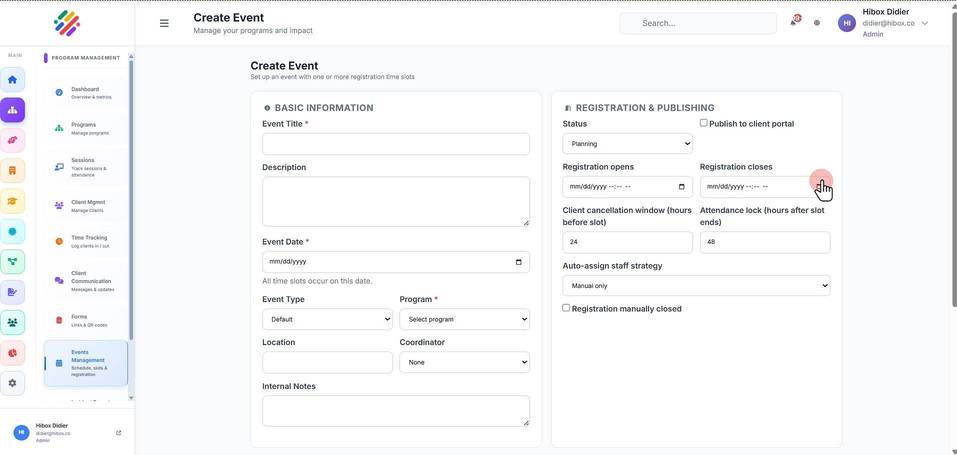Edit the Client cancellation window value 24
This screenshot has width=957, height=455.
(627, 242)
